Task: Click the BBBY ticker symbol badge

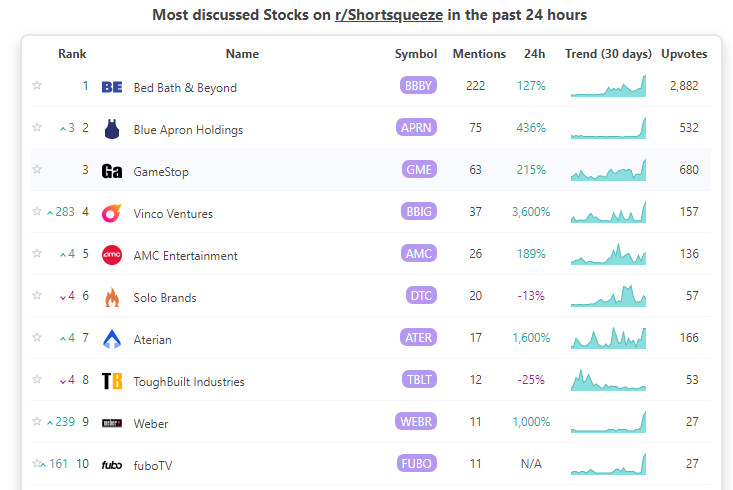Action: [418, 86]
